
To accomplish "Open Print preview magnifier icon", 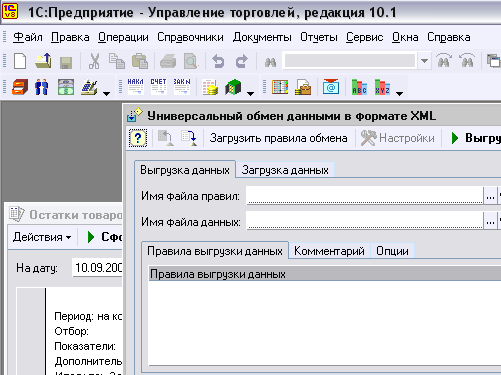I will tap(191, 61).
